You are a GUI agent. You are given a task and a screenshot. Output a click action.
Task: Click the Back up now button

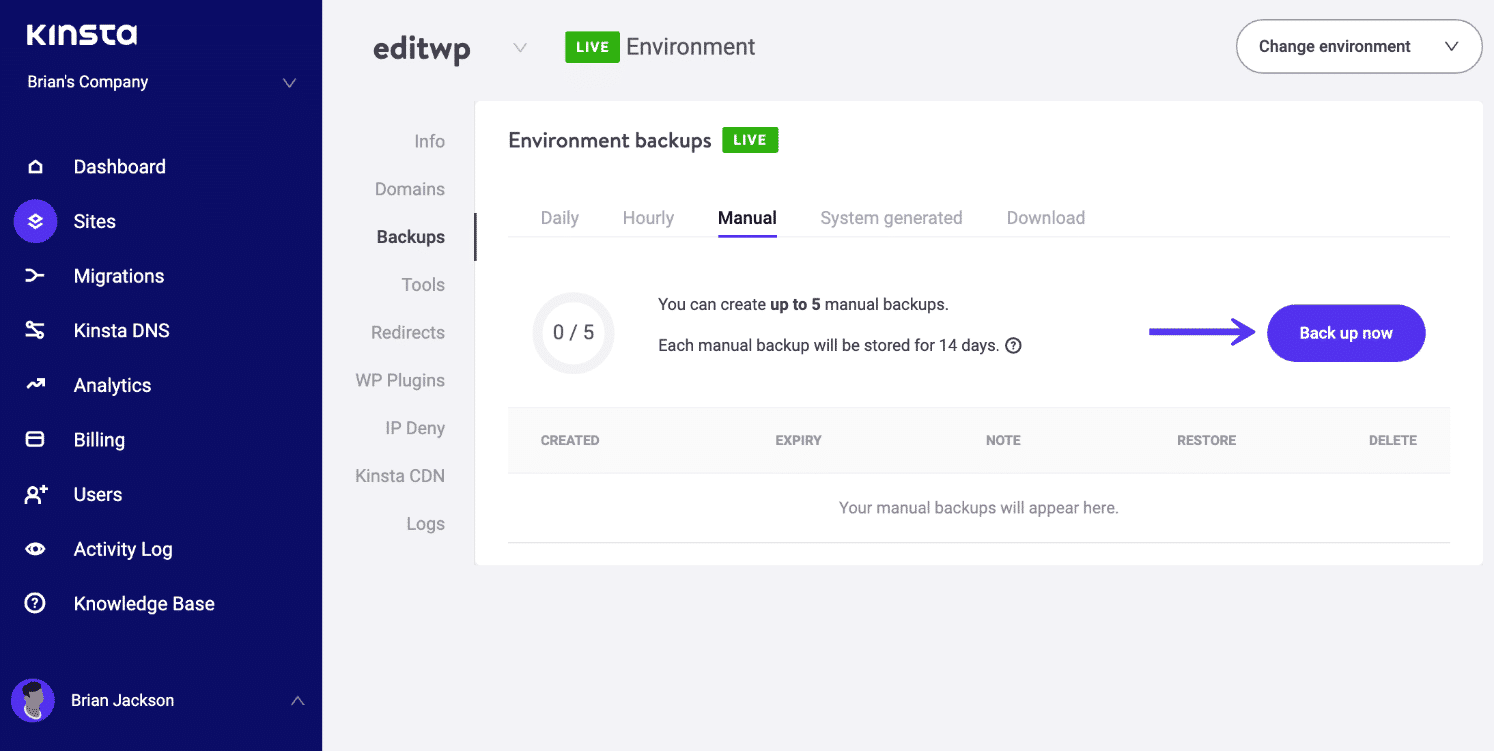[x=1345, y=333]
